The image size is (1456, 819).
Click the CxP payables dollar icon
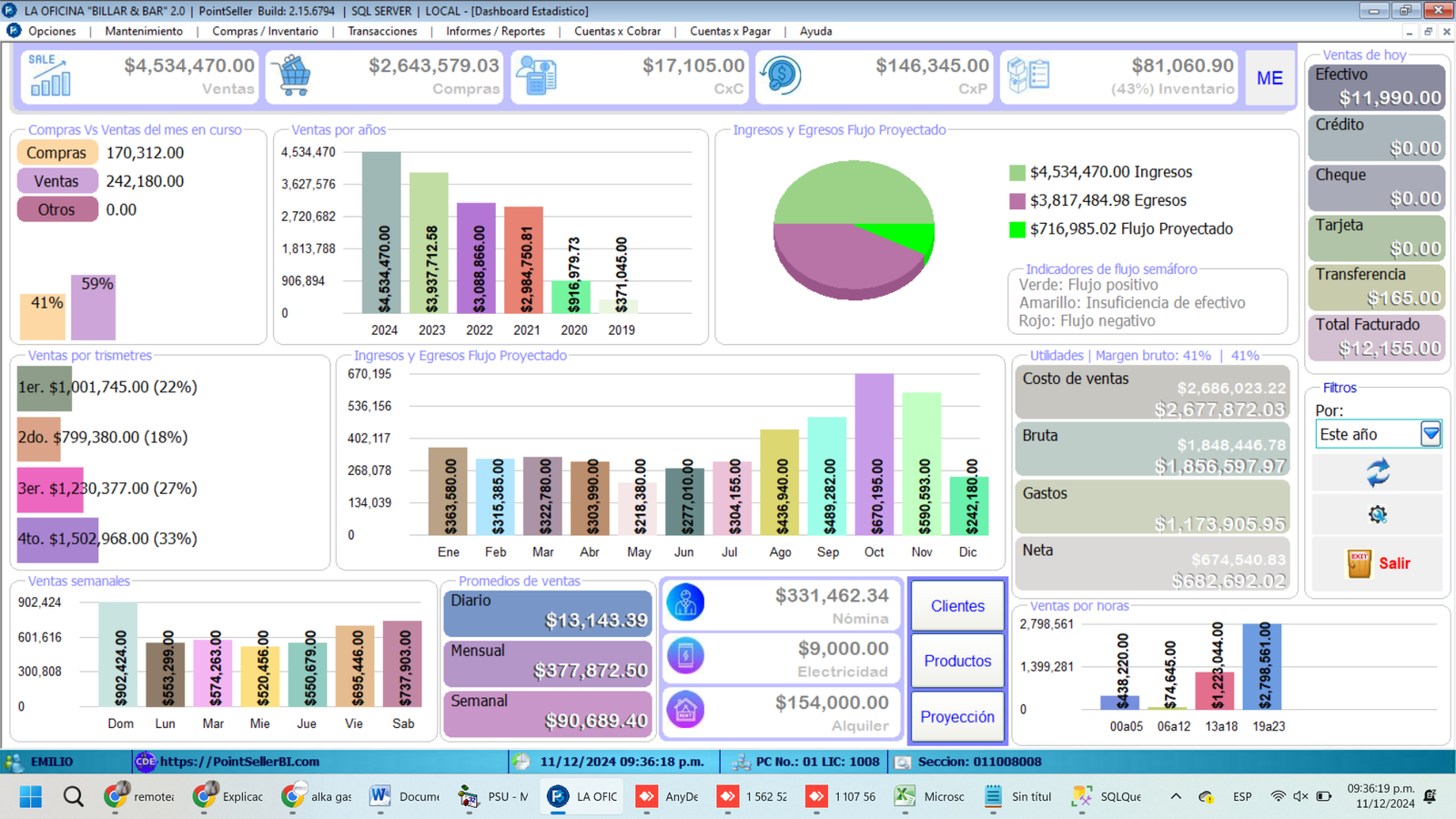click(x=781, y=76)
